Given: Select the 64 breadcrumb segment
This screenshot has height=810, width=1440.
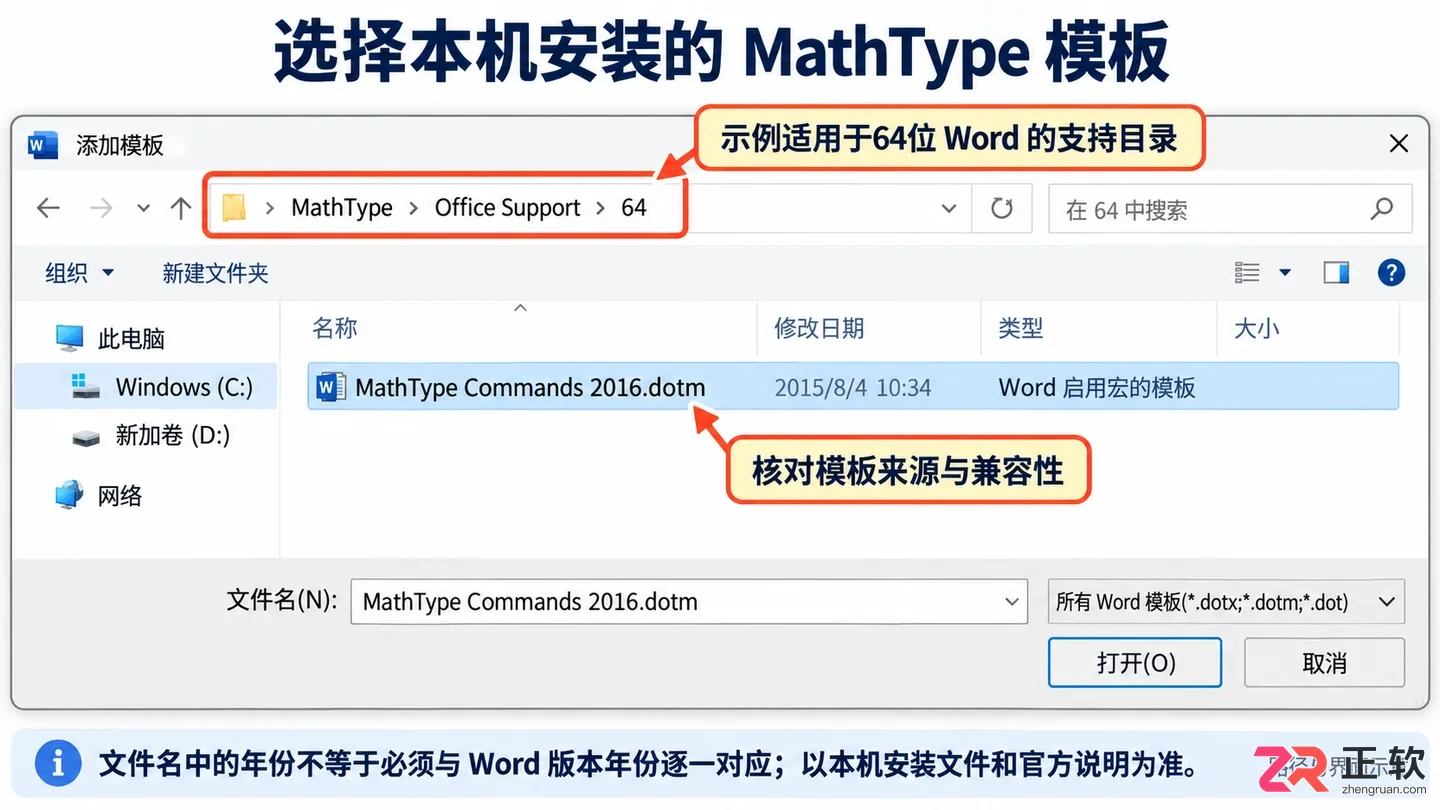Looking at the screenshot, I should coord(634,208).
